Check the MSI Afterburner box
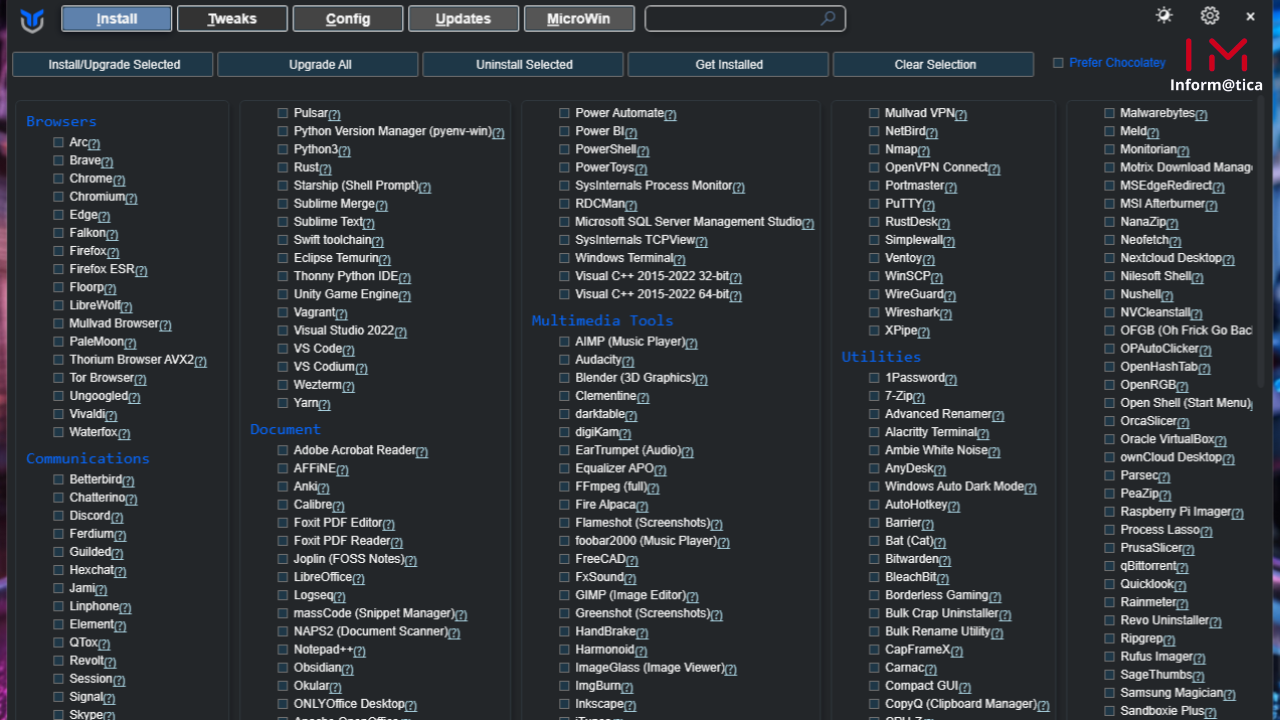The height and width of the screenshot is (720, 1280). pyautogui.click(x=1110, y=204)
